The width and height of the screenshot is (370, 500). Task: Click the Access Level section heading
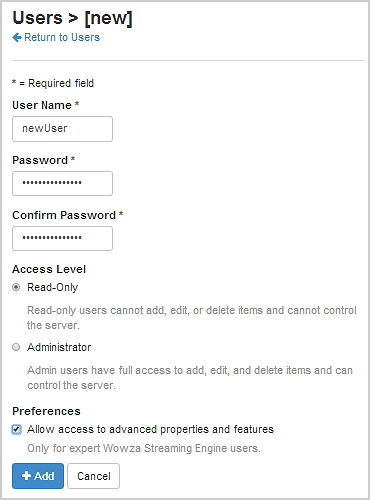(49, 269)
